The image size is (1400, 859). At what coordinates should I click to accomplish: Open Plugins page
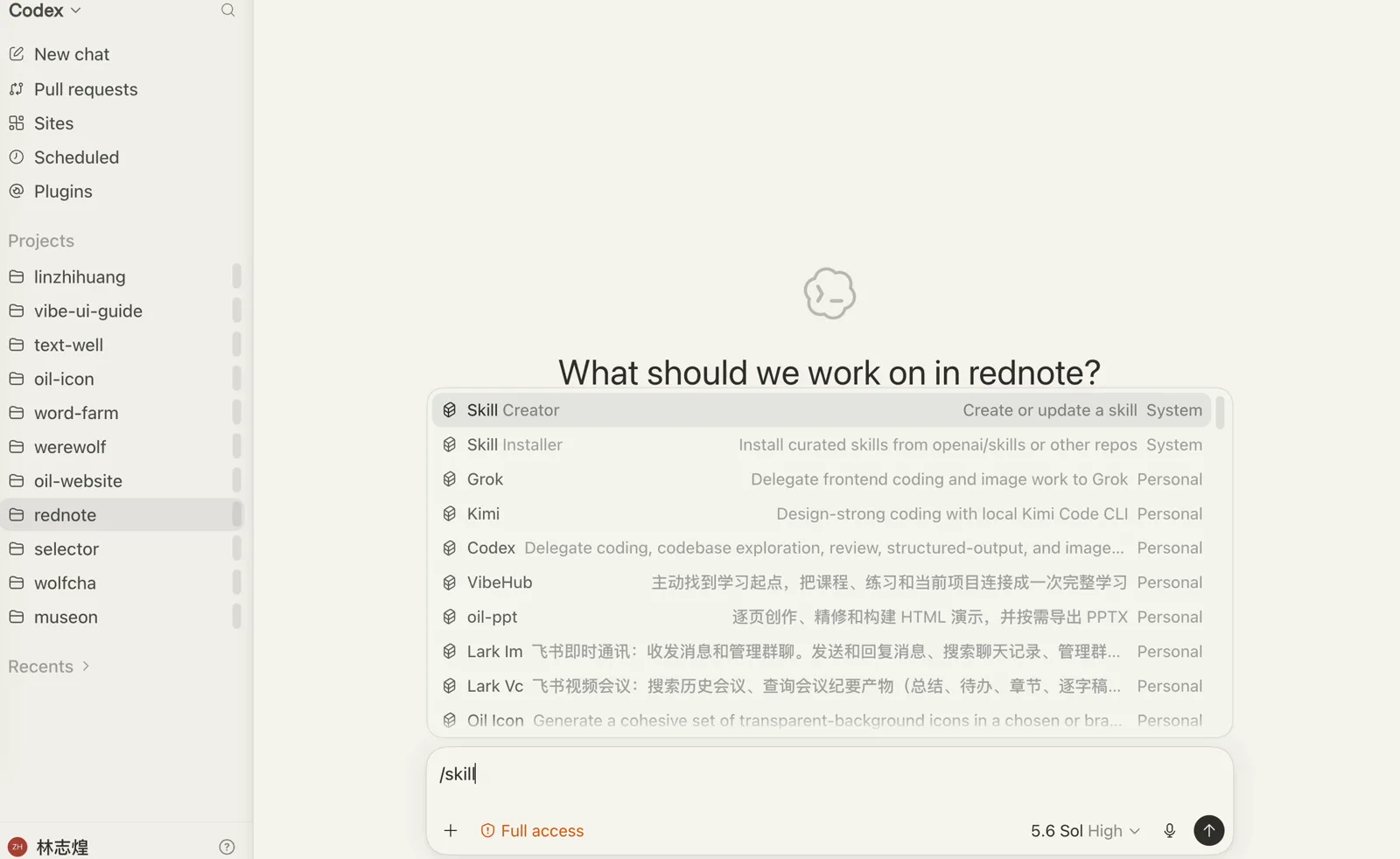(x=122, y=192)
